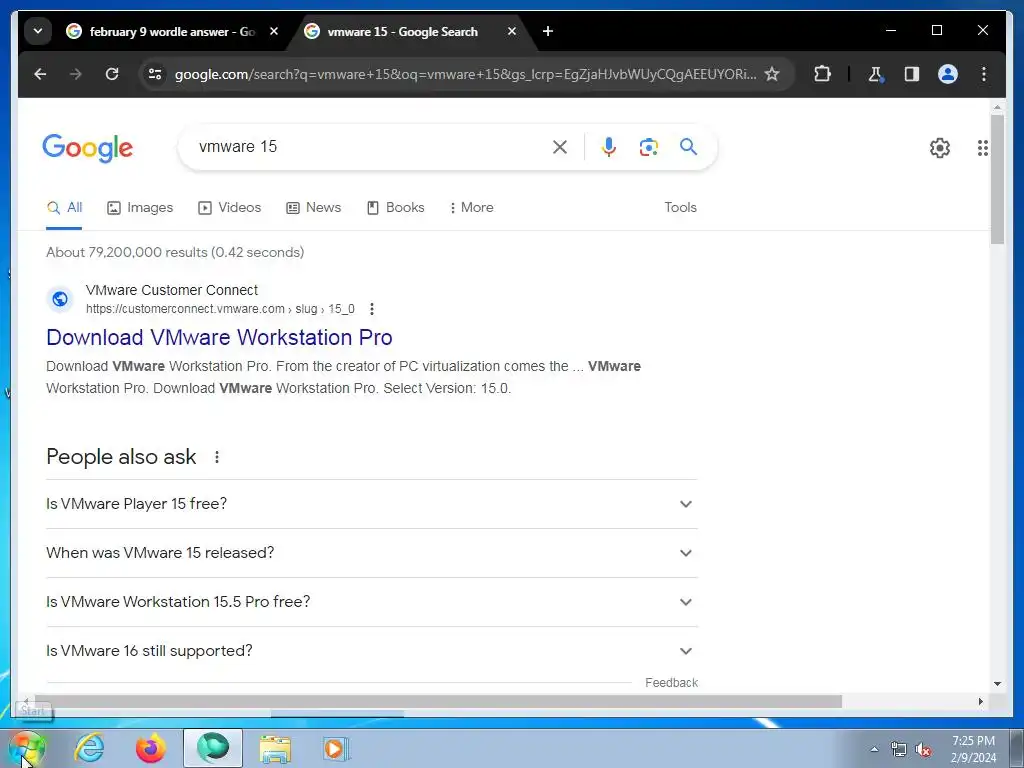Expand 'Is VMware 16 still supported?'
Screen dimensions: 1024x768
[372, 651]
